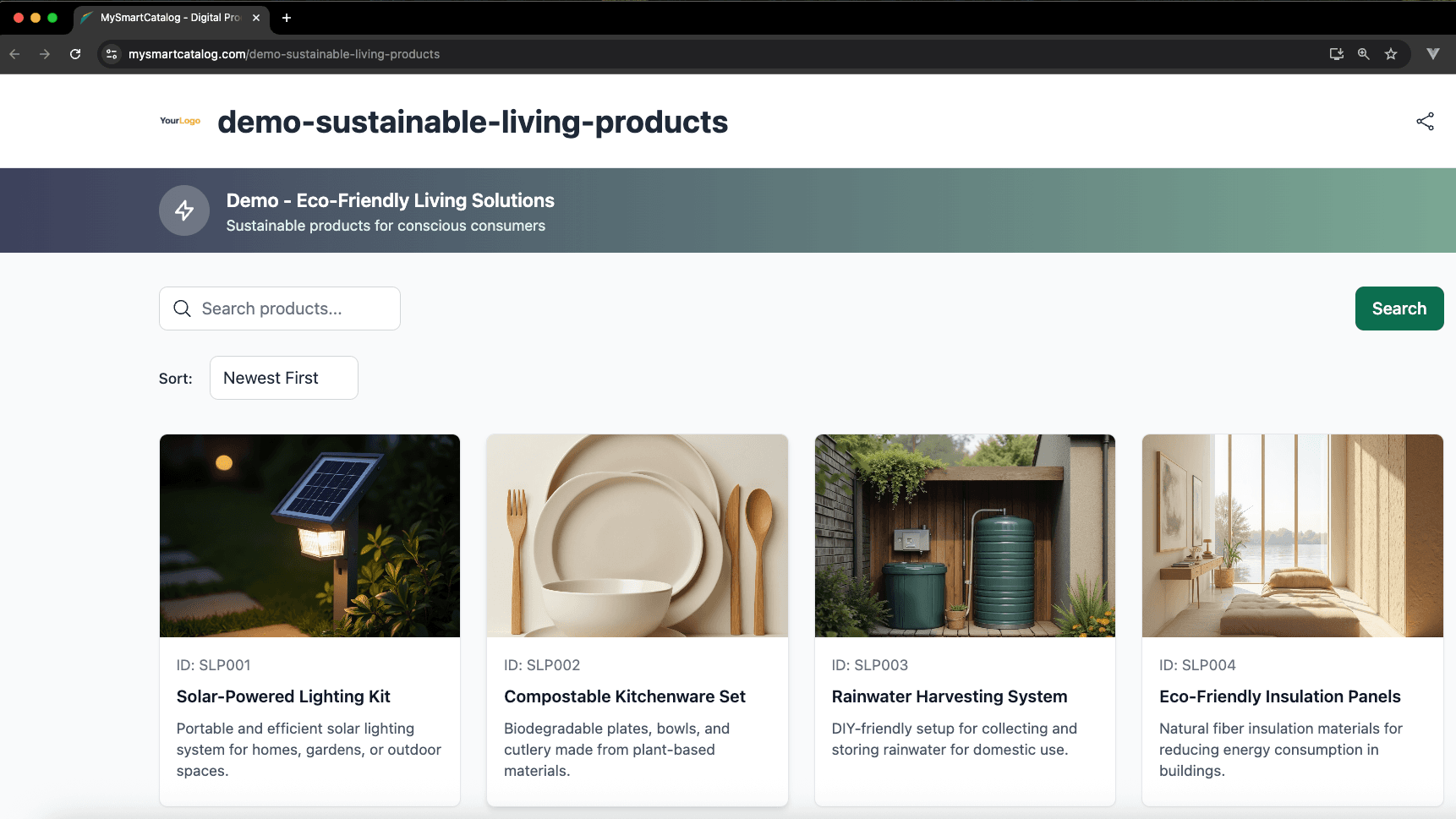Select the Compostable Kitchenware Set image

pos(638,536)
